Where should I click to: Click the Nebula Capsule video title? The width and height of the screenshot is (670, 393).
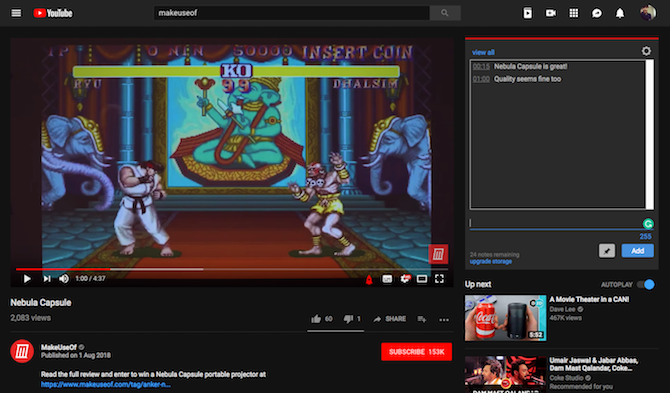pyautogui.click(x=41, y=302)
